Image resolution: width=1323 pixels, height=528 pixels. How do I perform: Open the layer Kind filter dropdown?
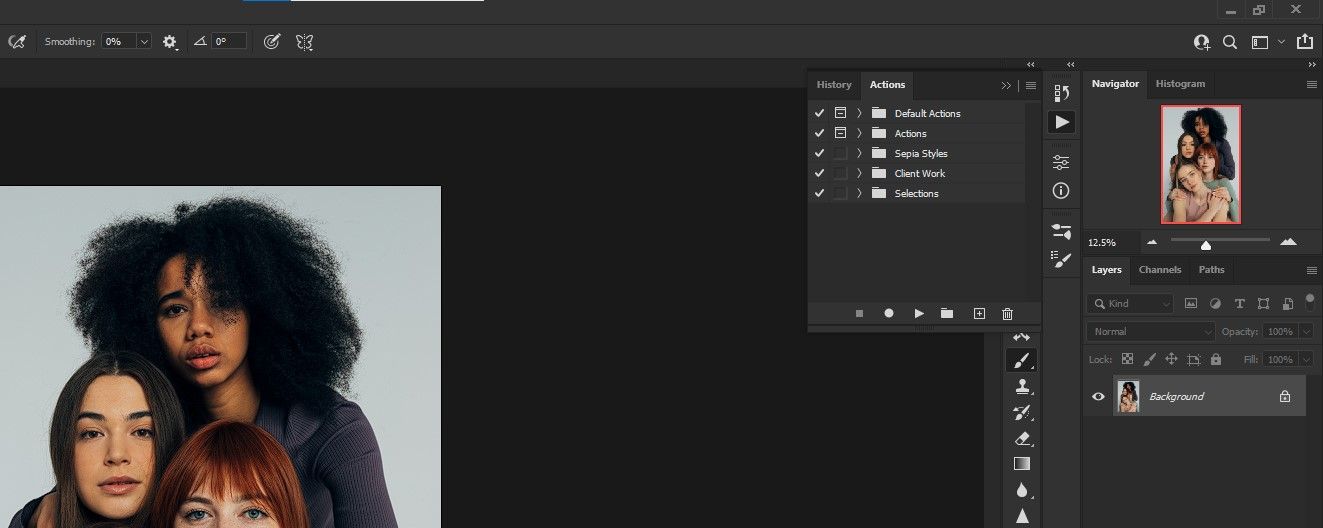[1130, 303]
